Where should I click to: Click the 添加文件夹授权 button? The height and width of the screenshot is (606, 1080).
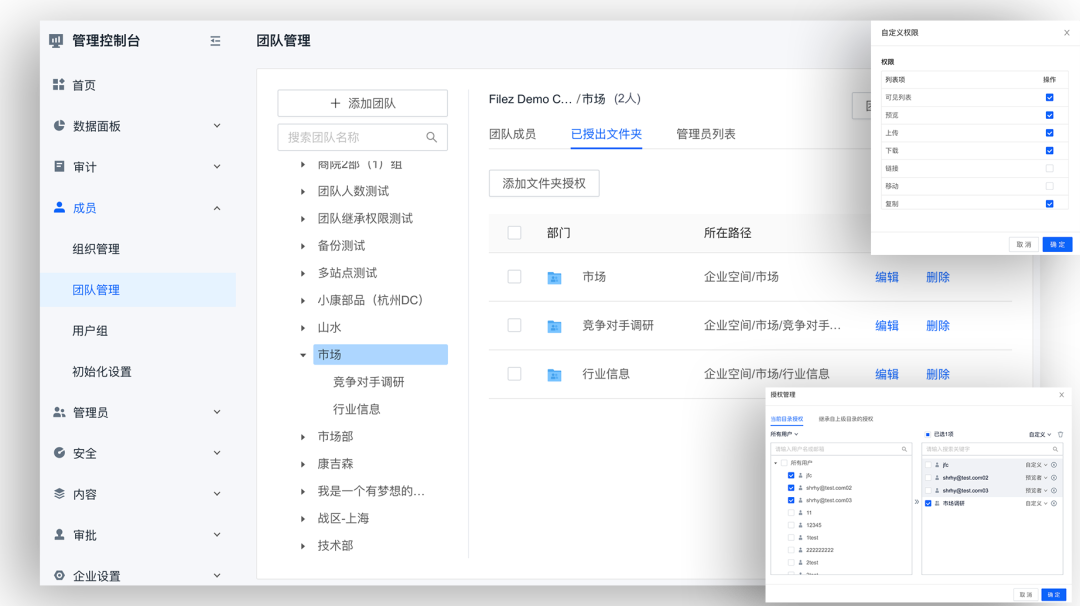click(544, 183)
